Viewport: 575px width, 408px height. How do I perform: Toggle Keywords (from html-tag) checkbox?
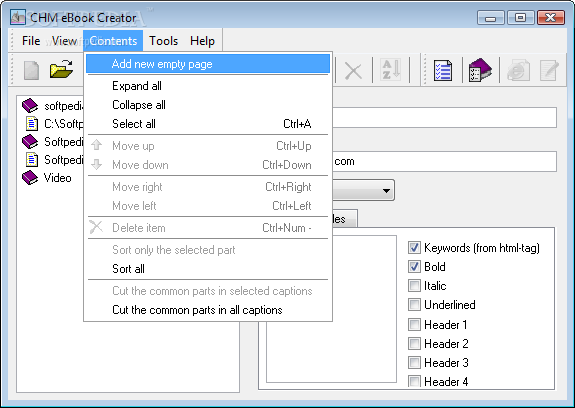click(x=414, y=248)
